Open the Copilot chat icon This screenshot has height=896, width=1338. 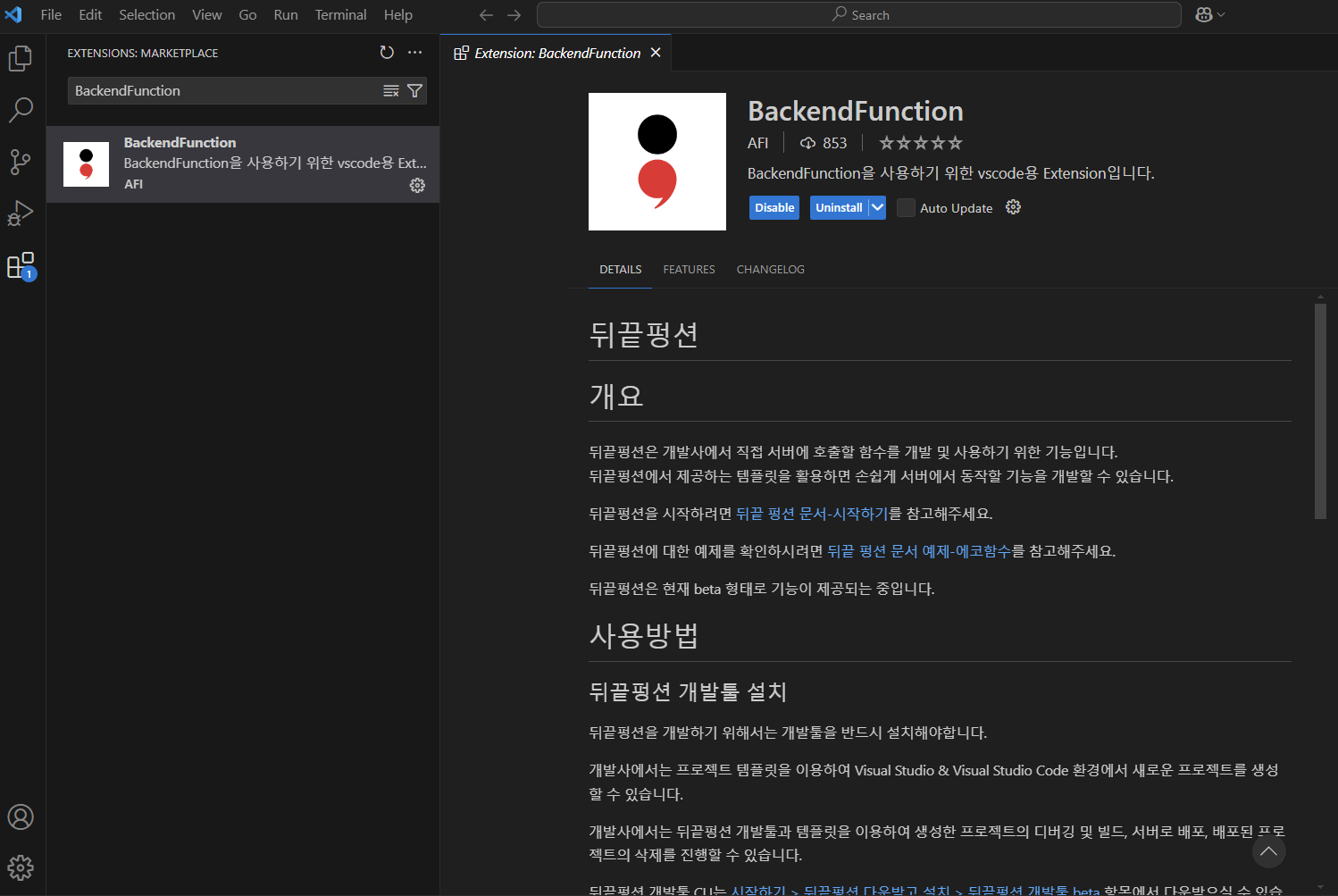coord(1203,15)
